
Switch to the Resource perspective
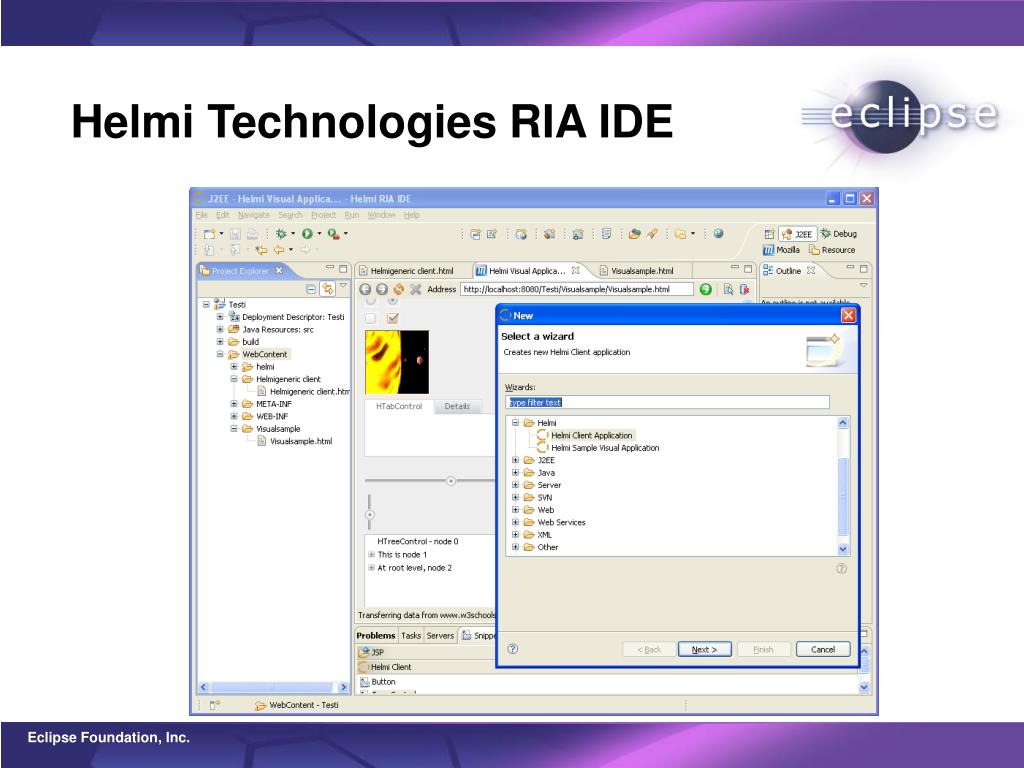point(832,250)
